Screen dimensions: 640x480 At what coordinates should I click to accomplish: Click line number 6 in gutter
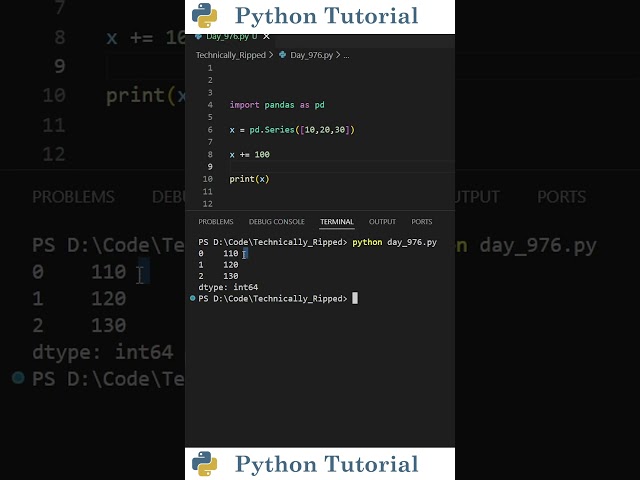tap(210, 130)
